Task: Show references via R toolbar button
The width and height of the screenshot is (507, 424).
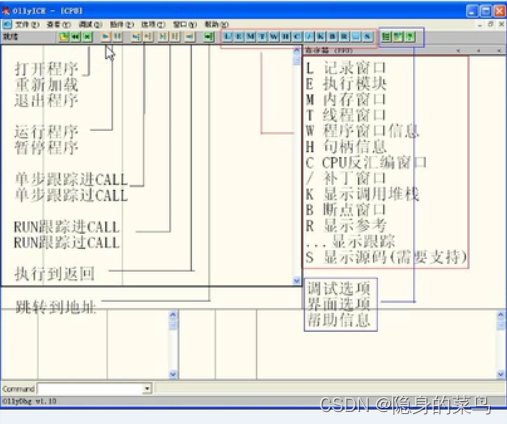Action: (x=344, y=37)
